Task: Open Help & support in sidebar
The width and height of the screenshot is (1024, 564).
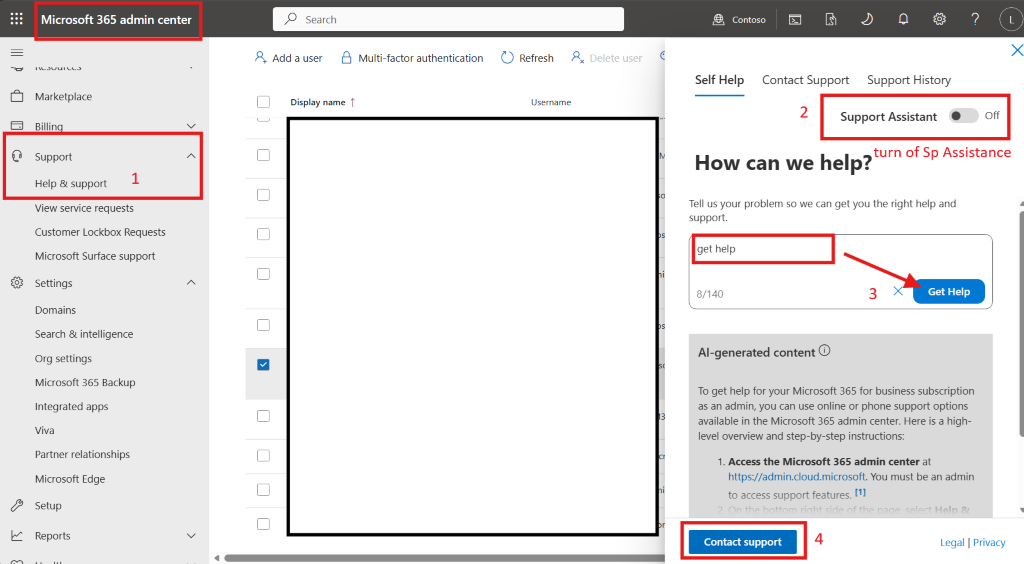Action: [71, 183]
